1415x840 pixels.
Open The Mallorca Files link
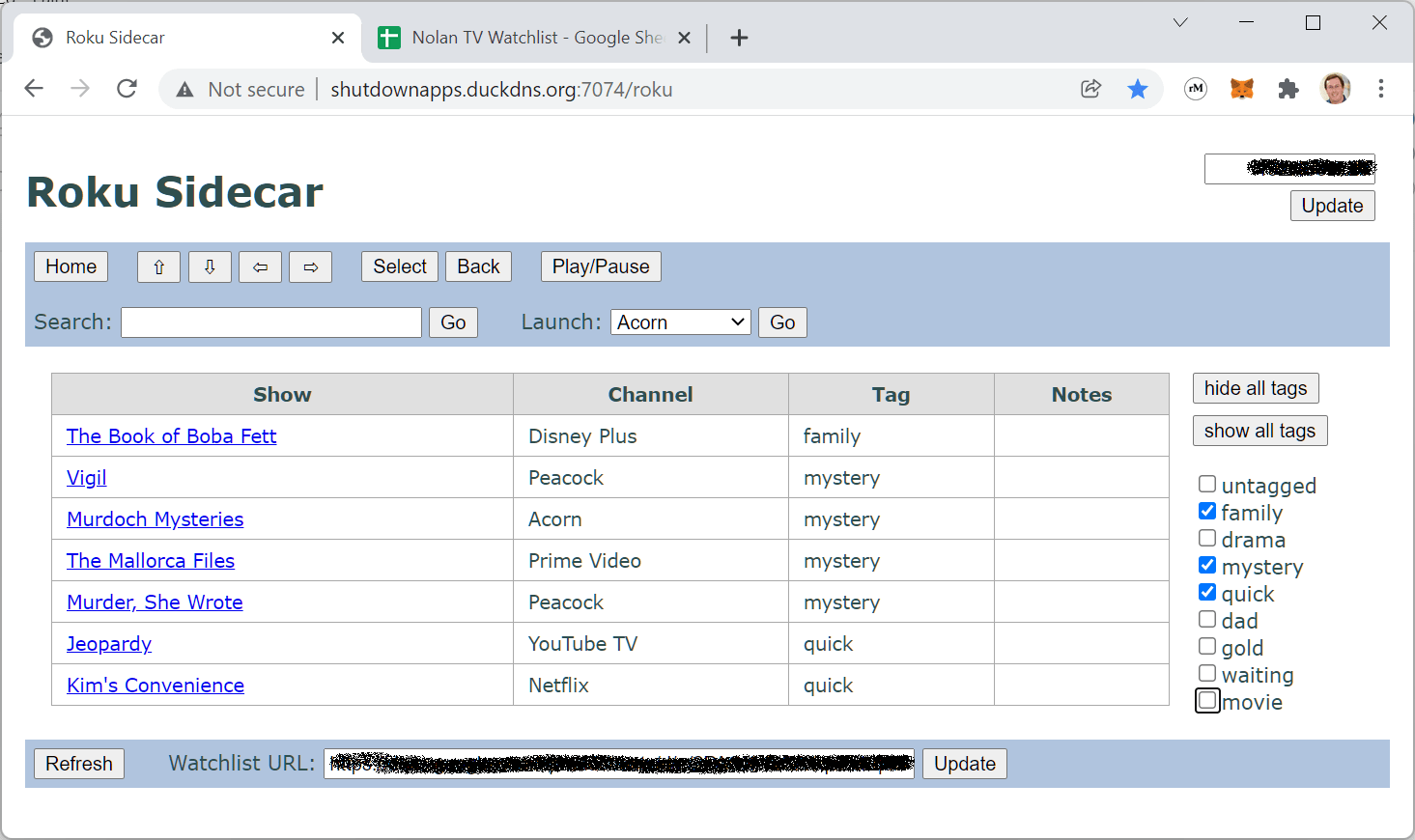coord(151,561)
